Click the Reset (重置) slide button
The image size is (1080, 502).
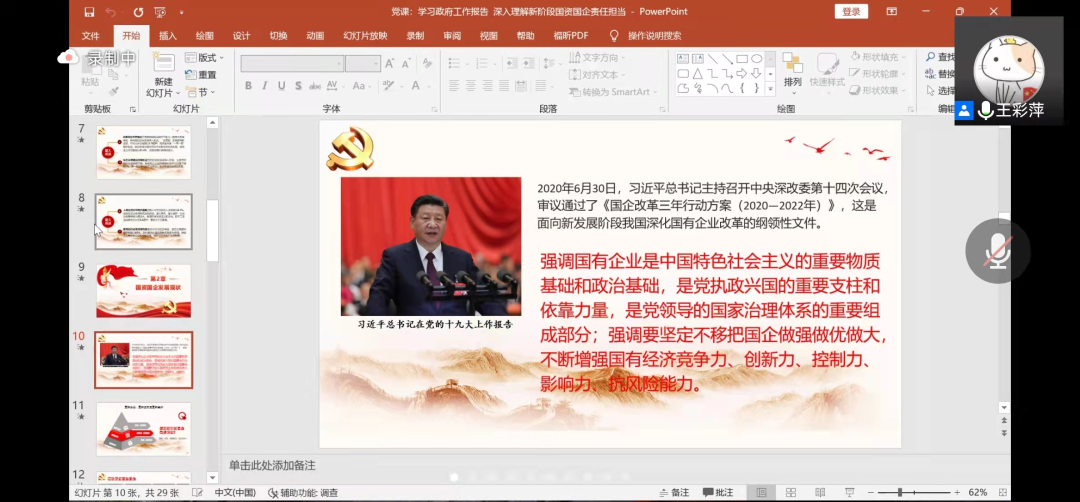click(203, 75)
